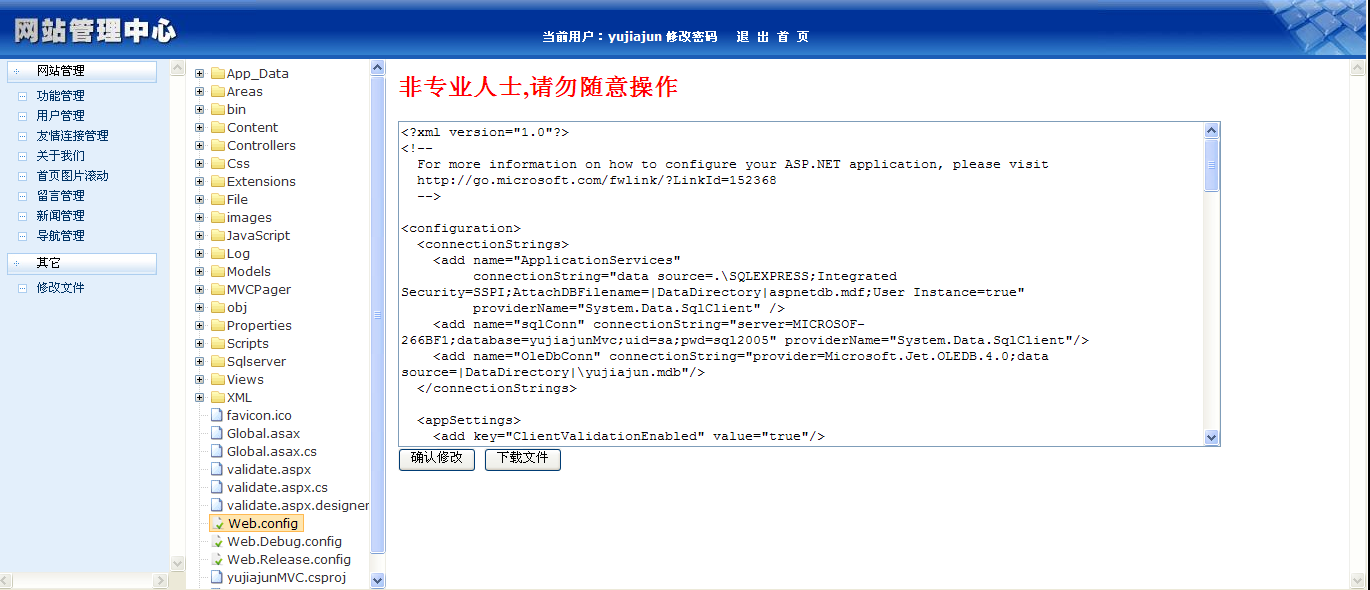Open 关于我们 in the sidebar

tap(60, 156)
